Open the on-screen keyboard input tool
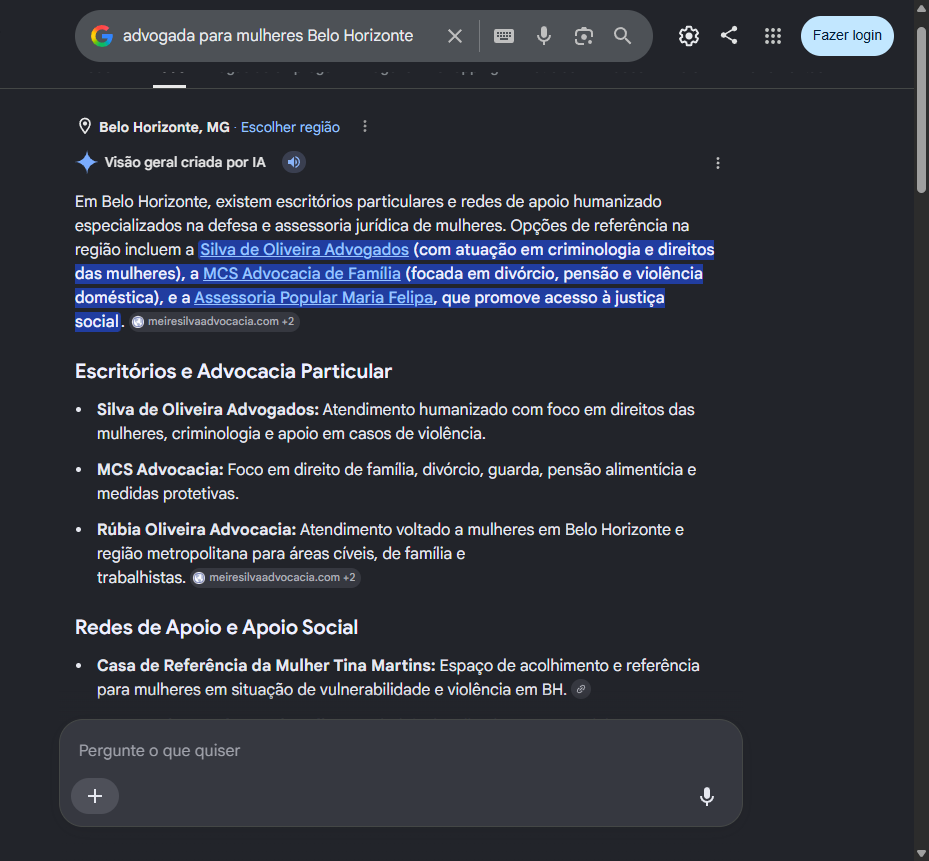 tap(504, 36)
